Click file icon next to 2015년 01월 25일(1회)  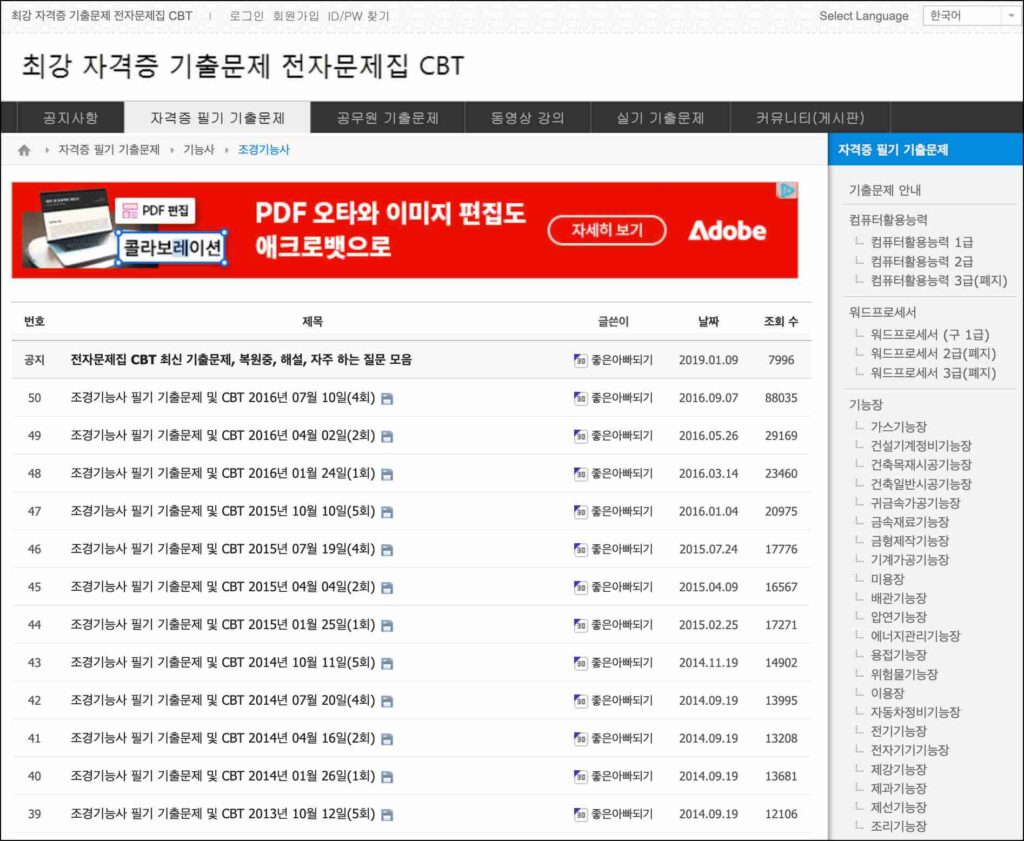click(387, 626)
